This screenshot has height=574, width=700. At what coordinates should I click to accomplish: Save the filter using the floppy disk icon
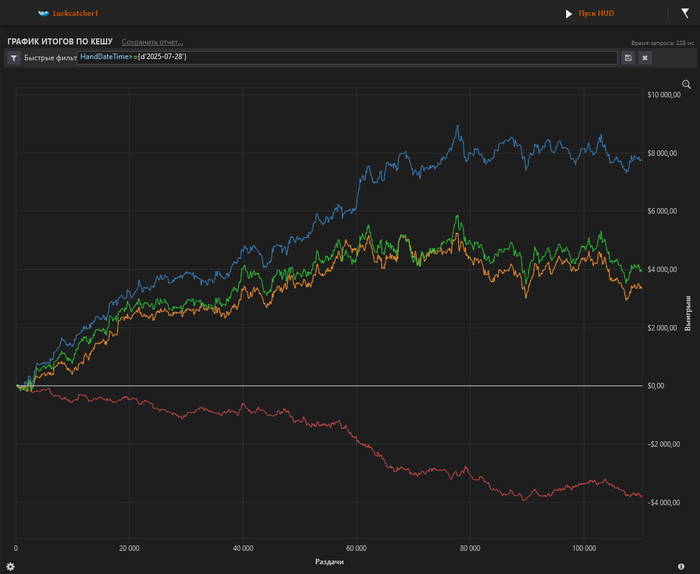627,58
